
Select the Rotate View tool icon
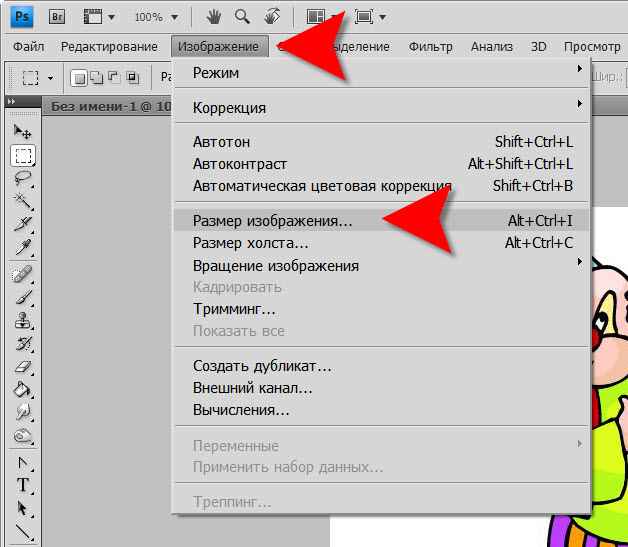point(272,17)
